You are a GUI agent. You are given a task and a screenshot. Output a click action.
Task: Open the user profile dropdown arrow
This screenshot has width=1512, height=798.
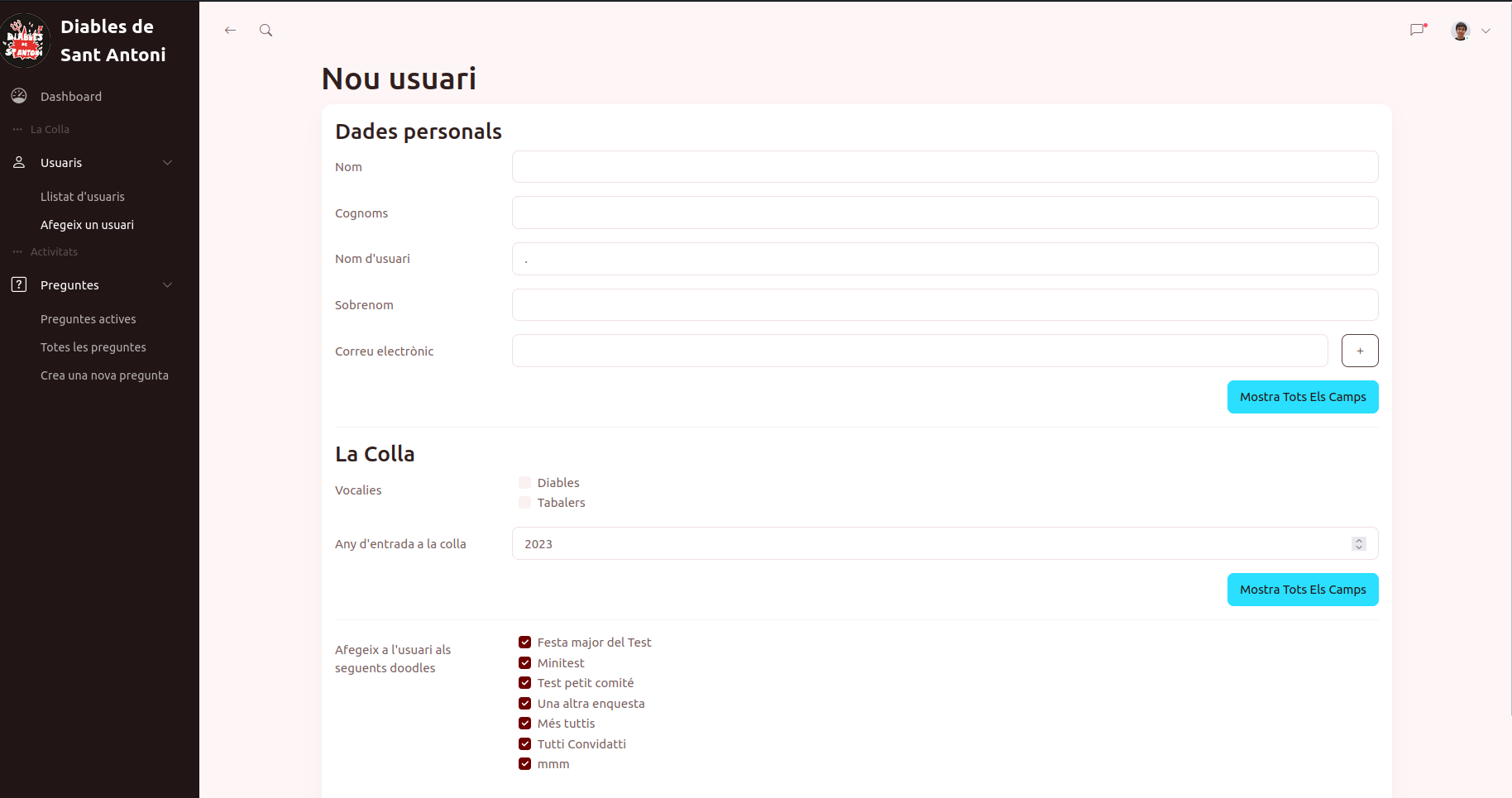[1486, 31]
